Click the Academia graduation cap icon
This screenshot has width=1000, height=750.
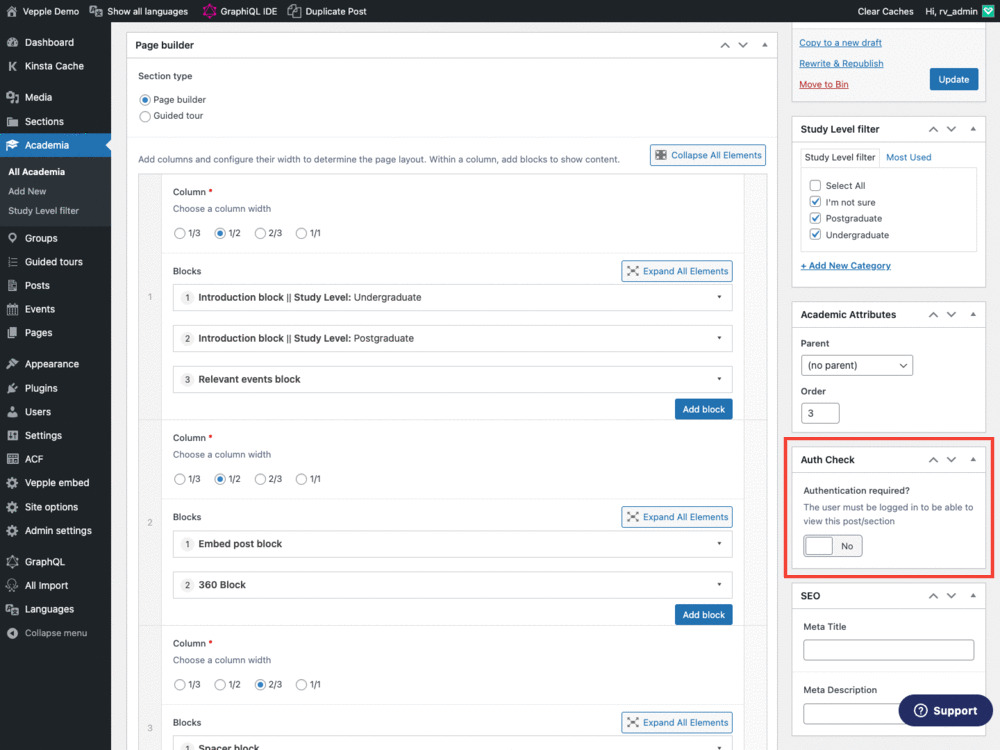pos(12,145)
